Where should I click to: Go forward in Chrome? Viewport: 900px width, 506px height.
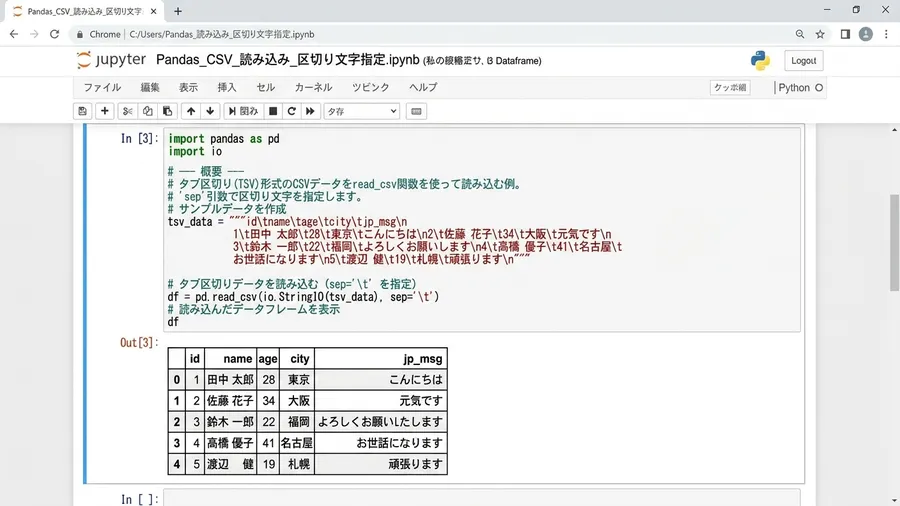point(34,34)
